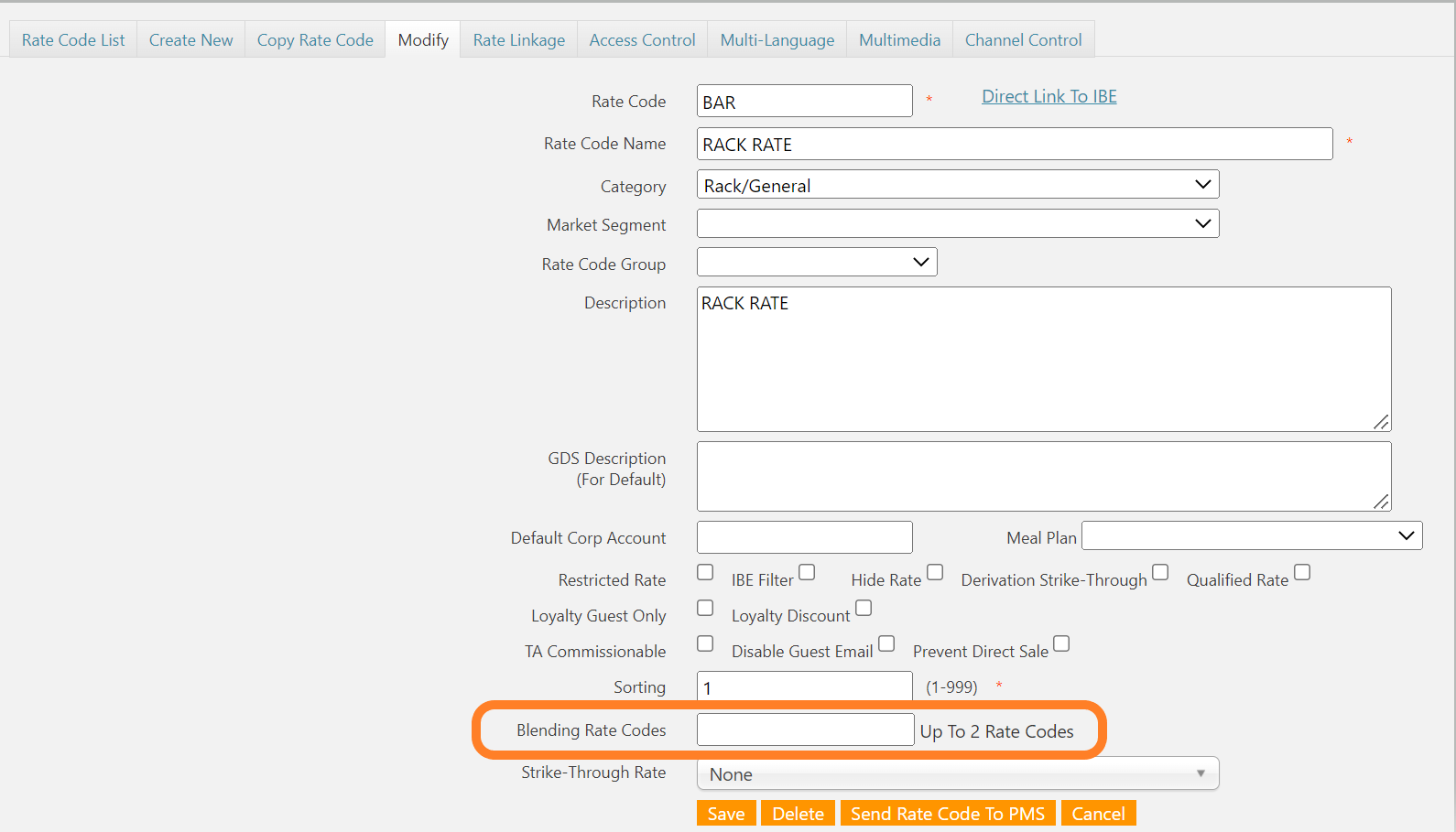
Task: Grab the Description box resize handle
Action: [x=1382, y=422]
